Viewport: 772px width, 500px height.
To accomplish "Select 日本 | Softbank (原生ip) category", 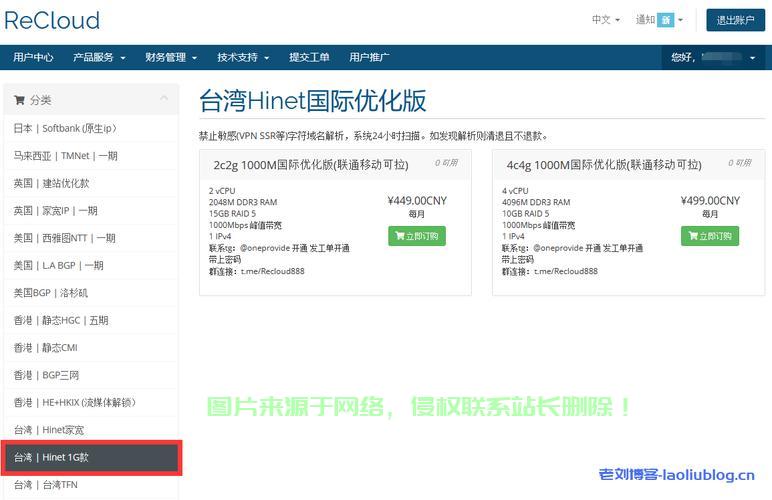I will 91,128.
